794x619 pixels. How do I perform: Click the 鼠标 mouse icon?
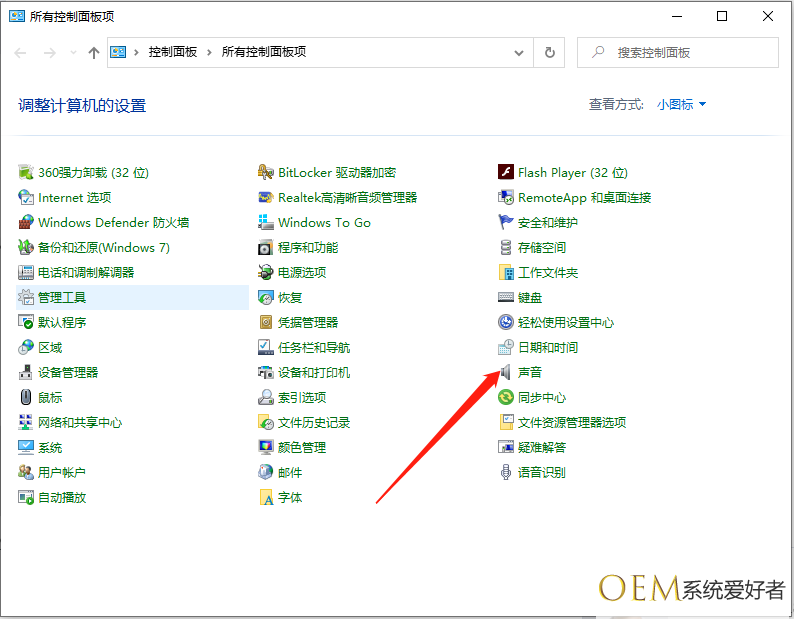[26, 397]
